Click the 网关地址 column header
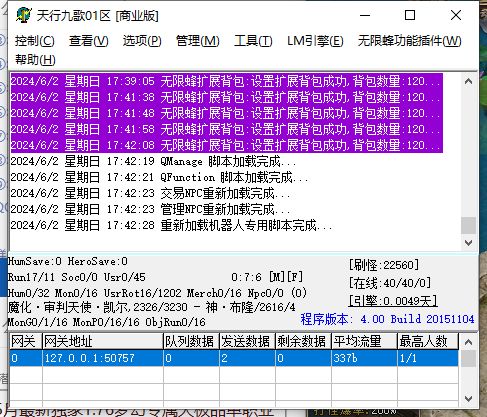487x417 pixels. [x=103, y=341]
